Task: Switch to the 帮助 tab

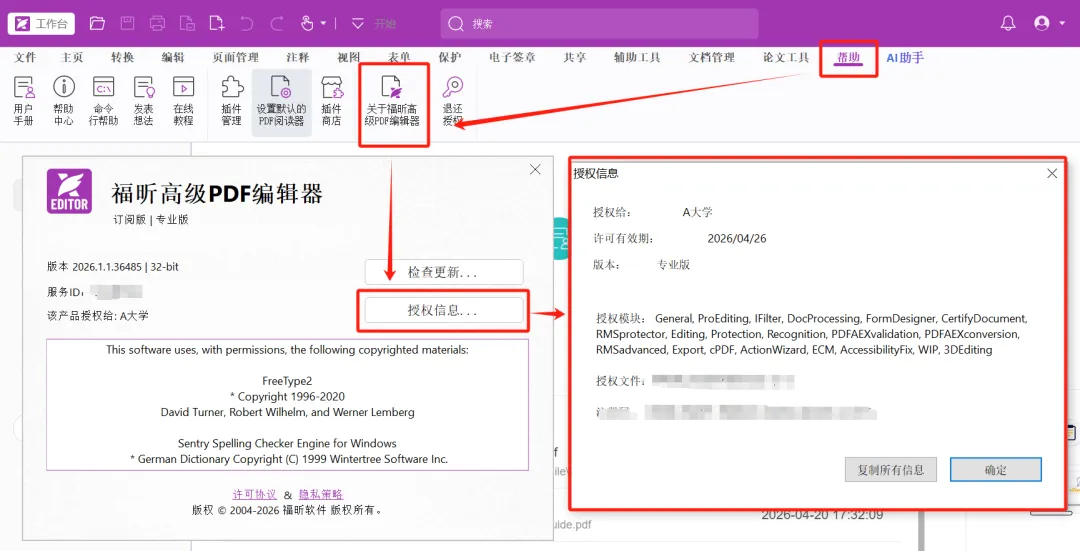Action: (x=848, y=58)
